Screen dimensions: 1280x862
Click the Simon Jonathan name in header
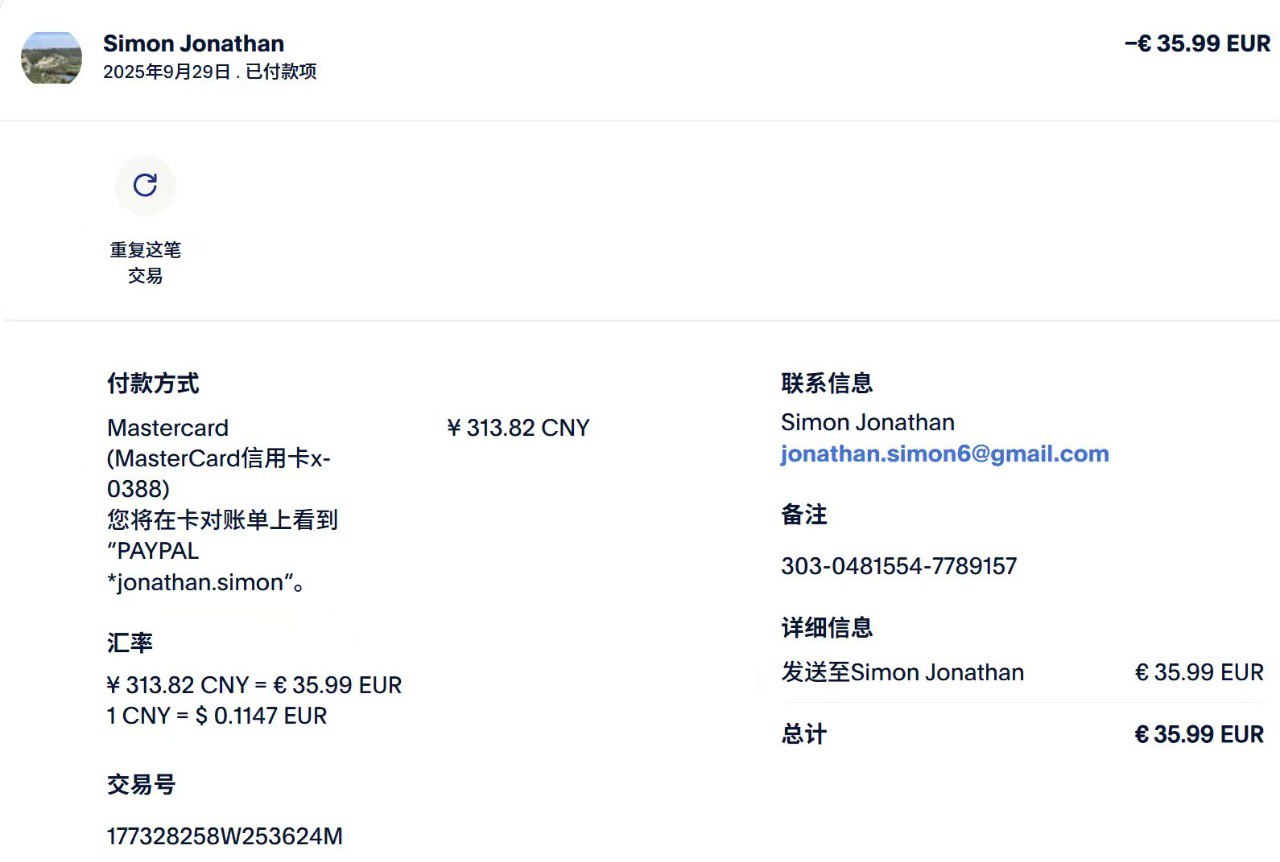pyautogui.click(x=193, y=43)
